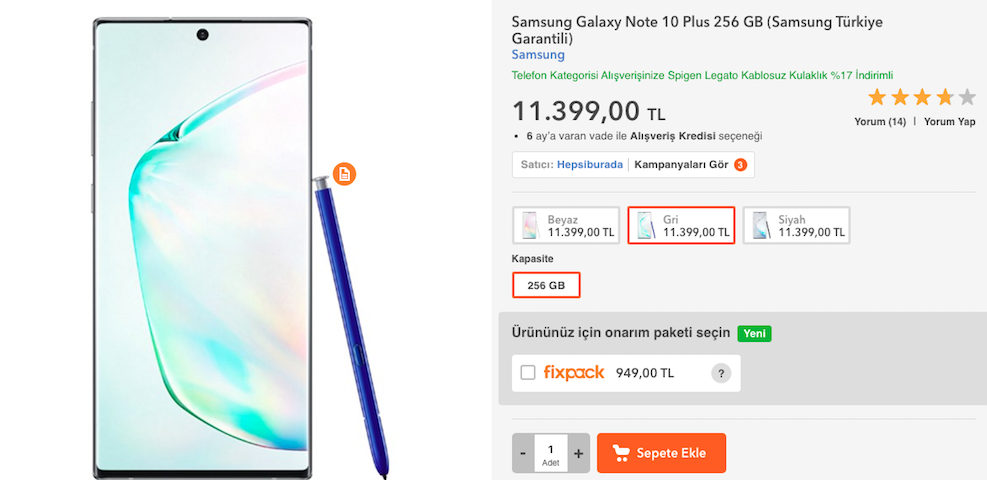Click the fixpack logo

[x=574, y=373]
